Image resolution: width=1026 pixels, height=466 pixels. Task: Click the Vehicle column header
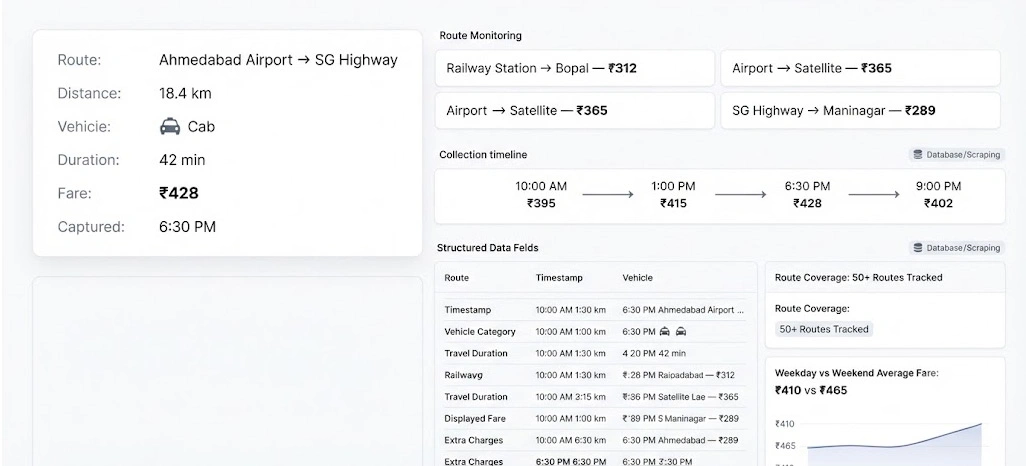pos(637,278)
